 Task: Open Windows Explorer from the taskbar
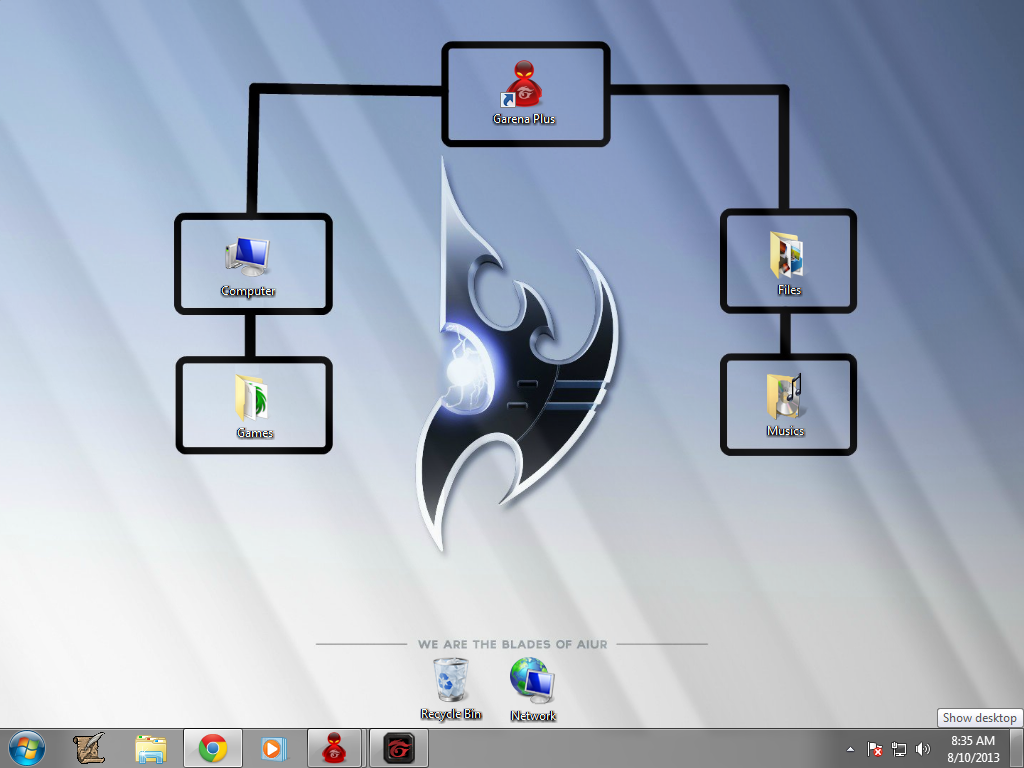[151, 749]
